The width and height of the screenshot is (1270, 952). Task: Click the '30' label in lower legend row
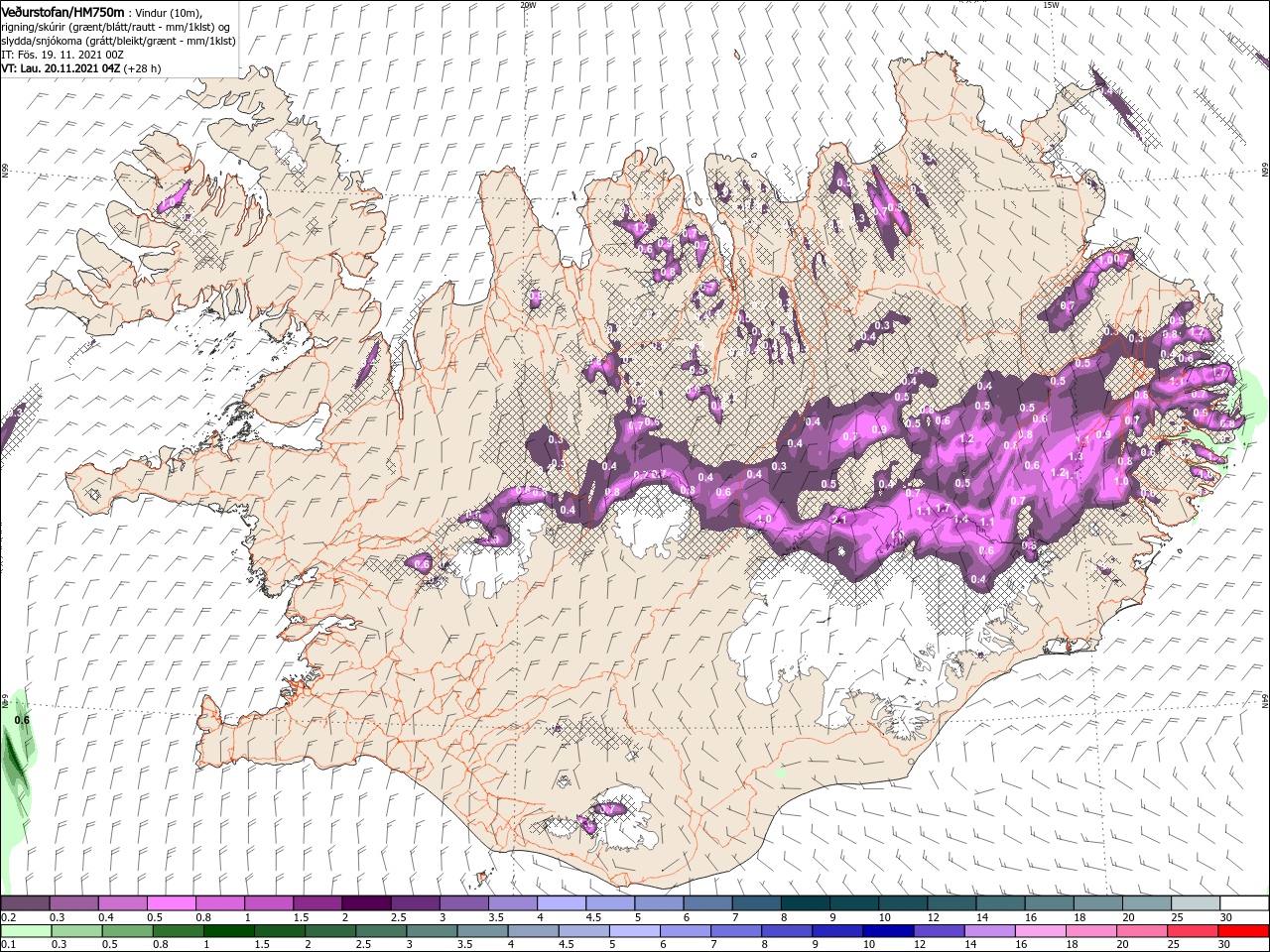[x=1226, y=945]
